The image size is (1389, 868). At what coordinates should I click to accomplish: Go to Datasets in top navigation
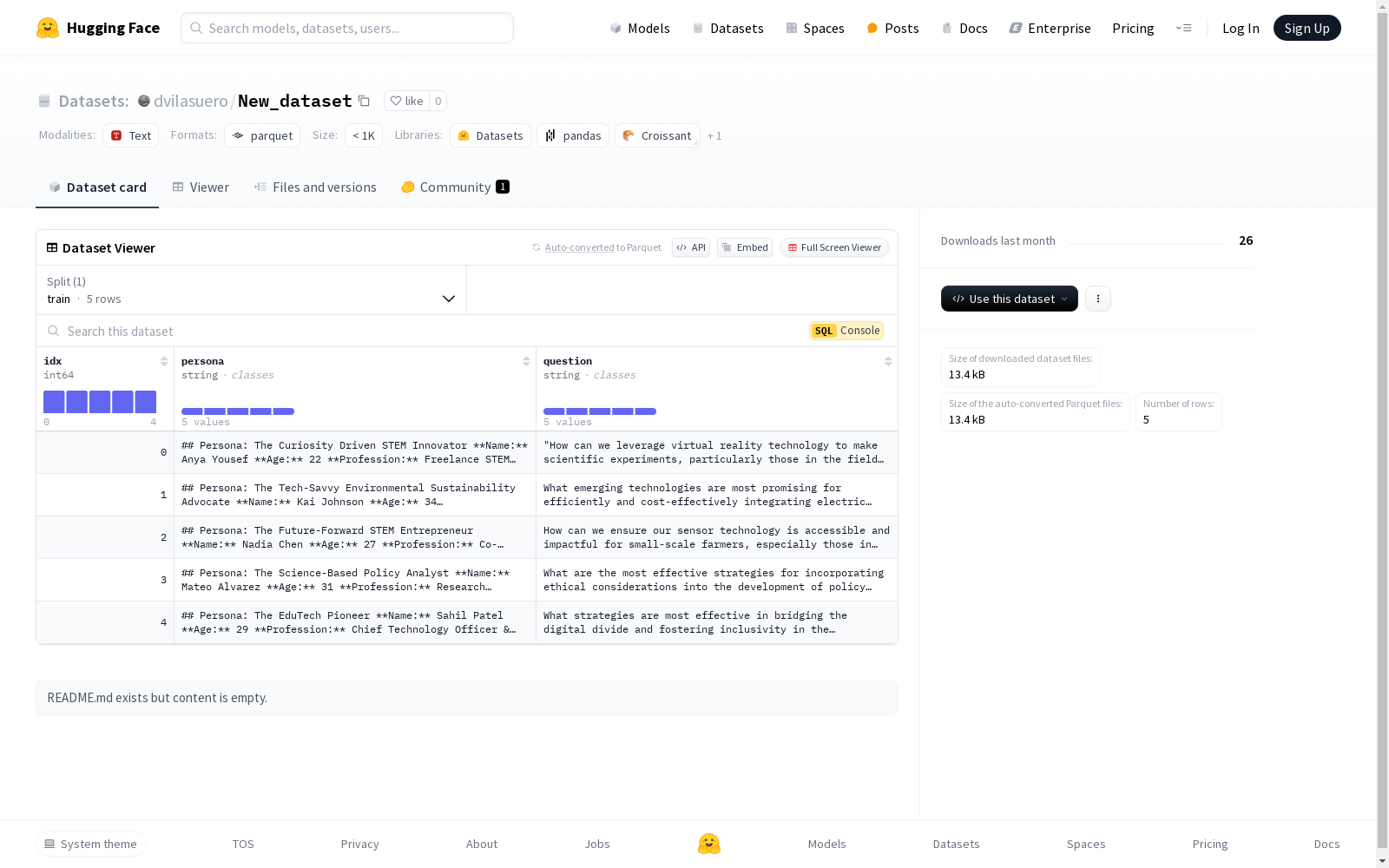[727, 28]
